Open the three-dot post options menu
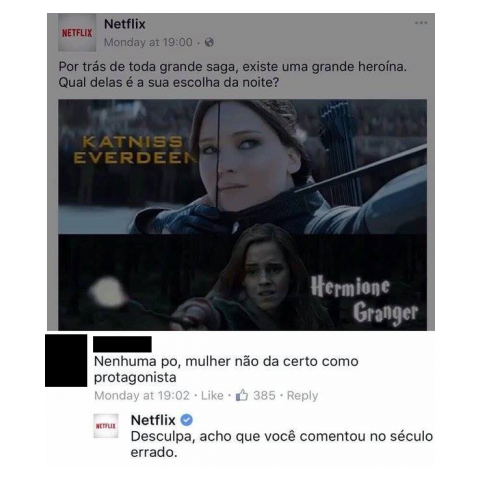480x480 pixels. (x=421, y=23)
